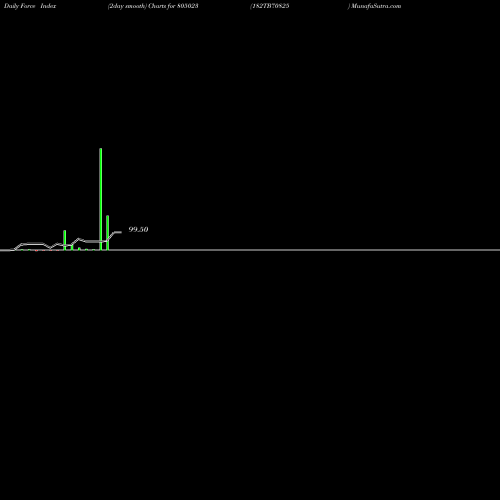Click the second-tallest green bar

coord(108,233)
